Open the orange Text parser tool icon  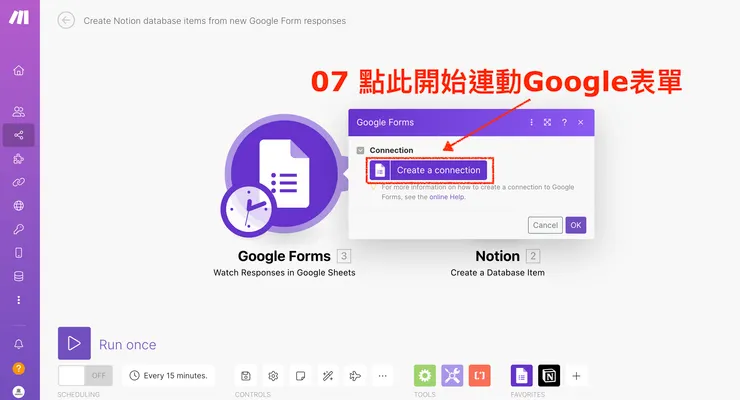pyautogui.click(x=479, y=375)
